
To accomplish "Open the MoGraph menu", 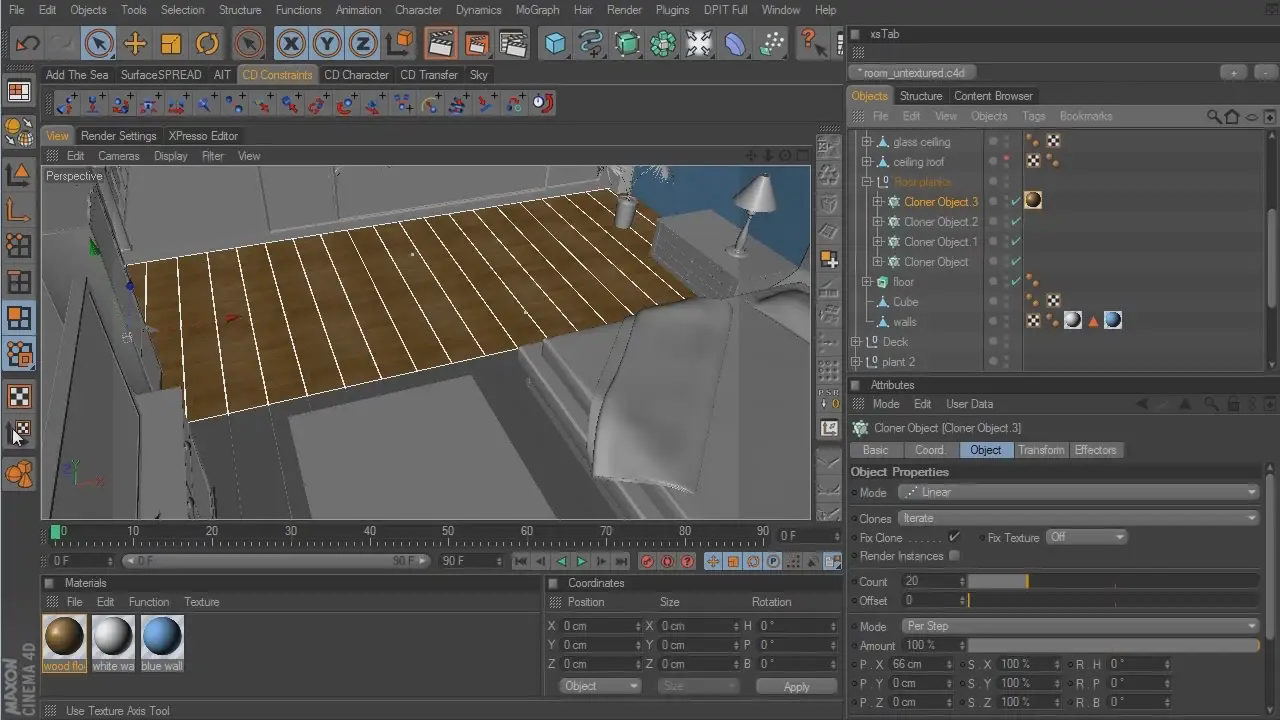I will tap(537, 10).
